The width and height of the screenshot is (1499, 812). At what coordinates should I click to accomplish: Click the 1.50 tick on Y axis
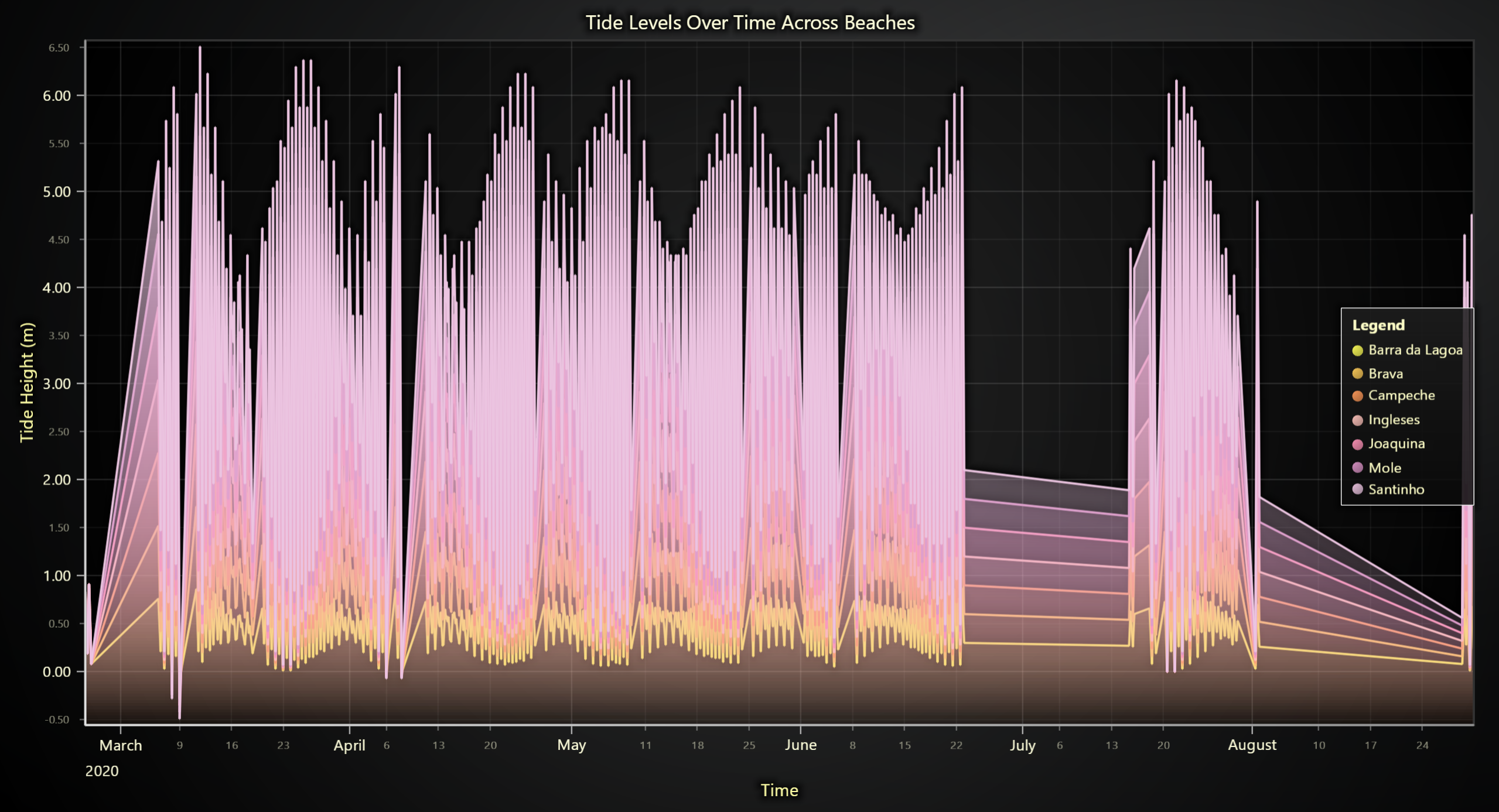pyautogui.click(x=59, y=528)
